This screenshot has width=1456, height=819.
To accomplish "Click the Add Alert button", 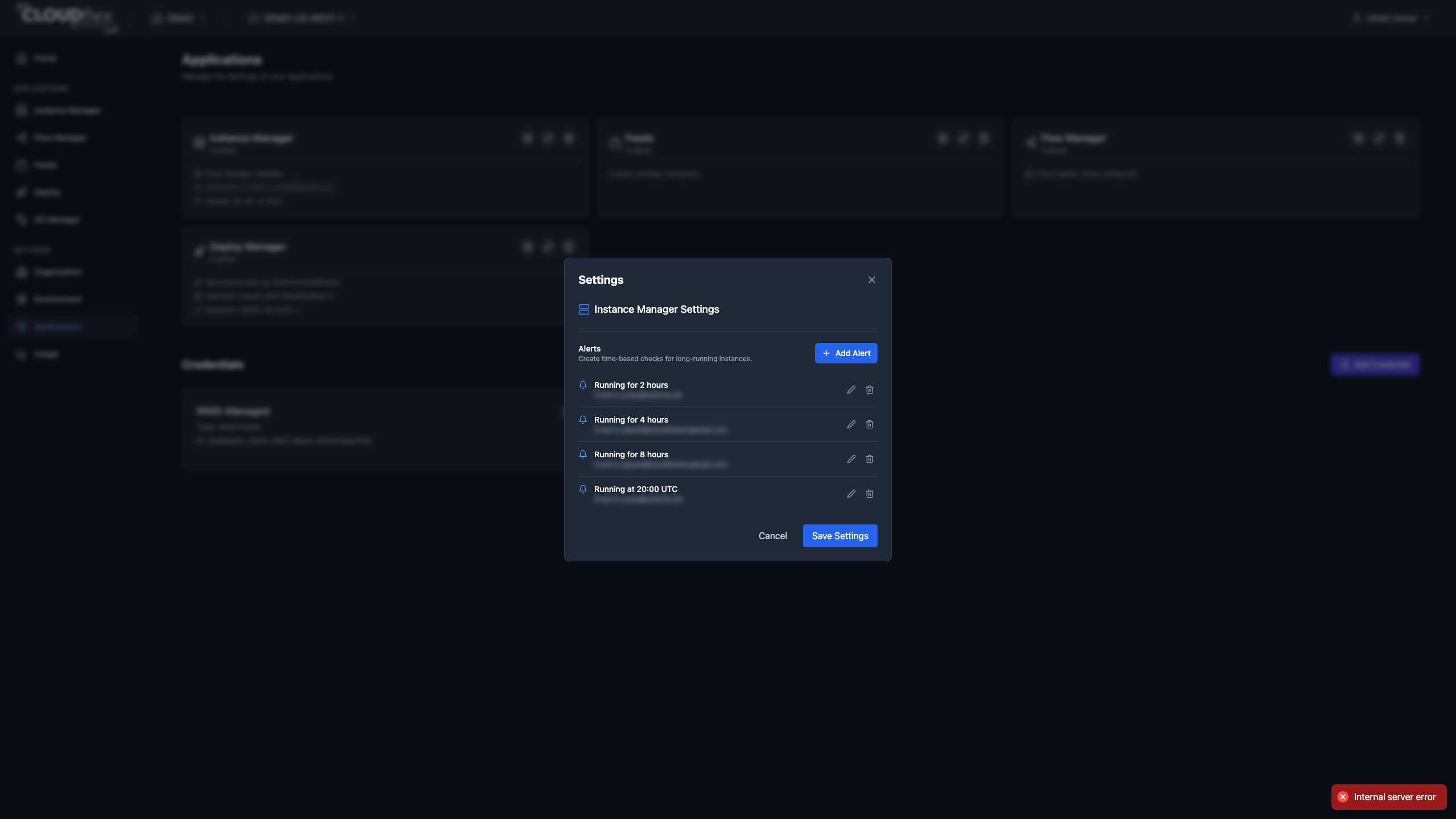I will 846,353.
